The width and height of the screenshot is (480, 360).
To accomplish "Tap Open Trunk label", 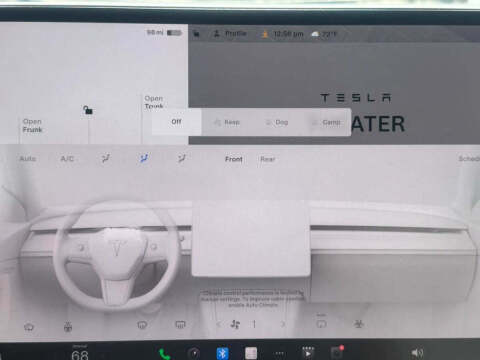I will [154, 102].
